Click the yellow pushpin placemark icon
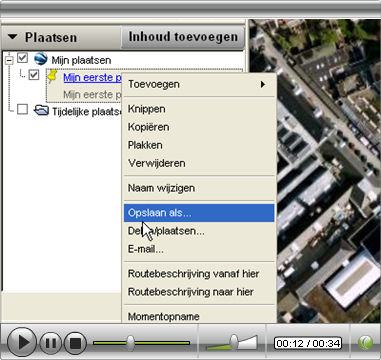 [52, 76]
